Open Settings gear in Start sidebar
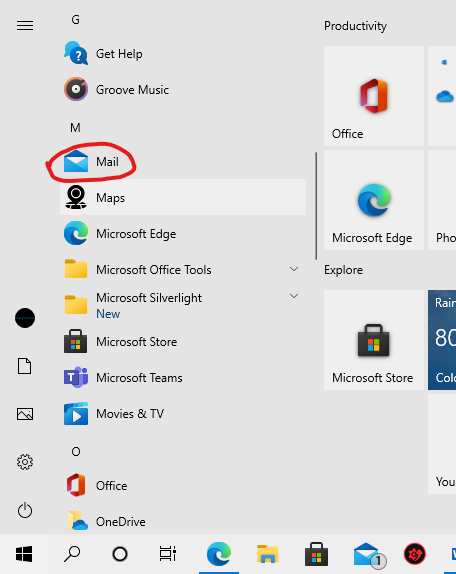The width and height of the screenshot is (456, 574). (x=25, y=462)
